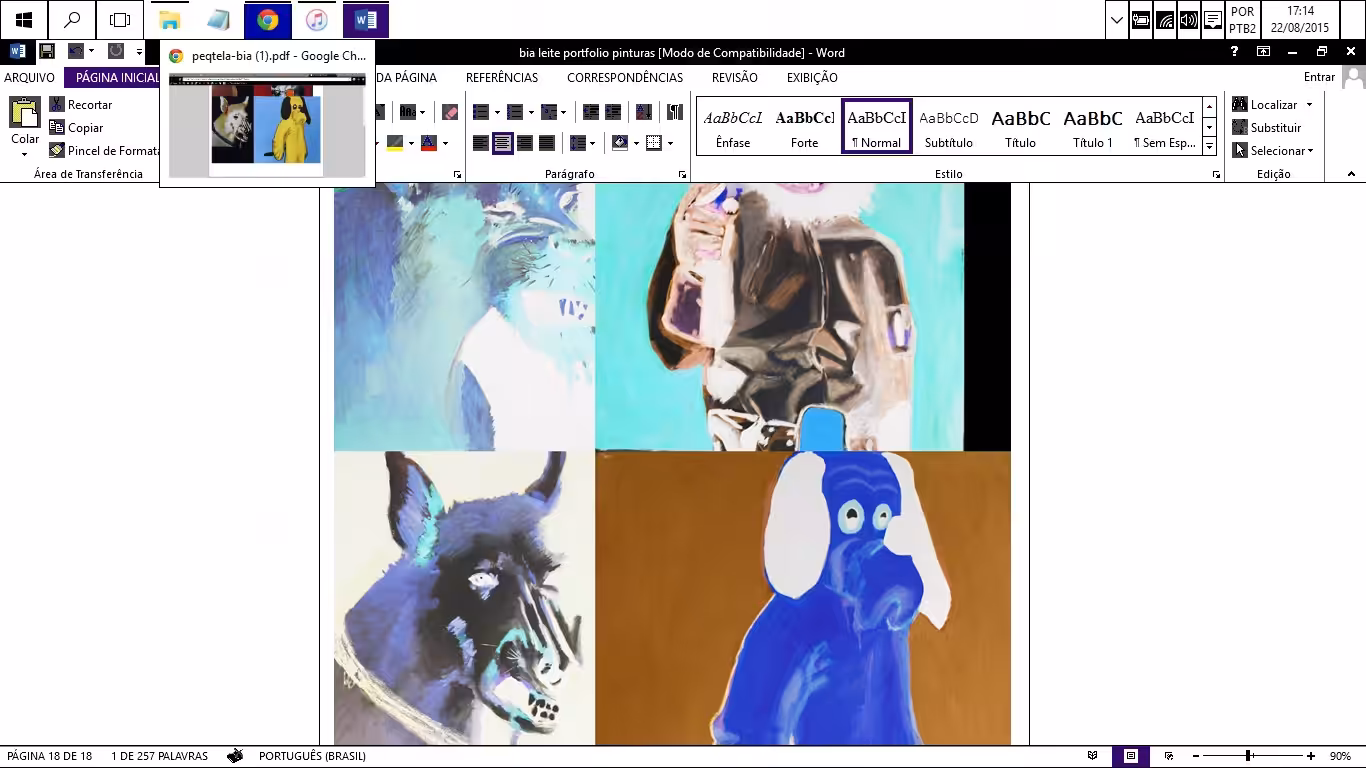Open Localizar with the binoculars icon
Screen dimensions: 1366x768
click(1265, 105)
